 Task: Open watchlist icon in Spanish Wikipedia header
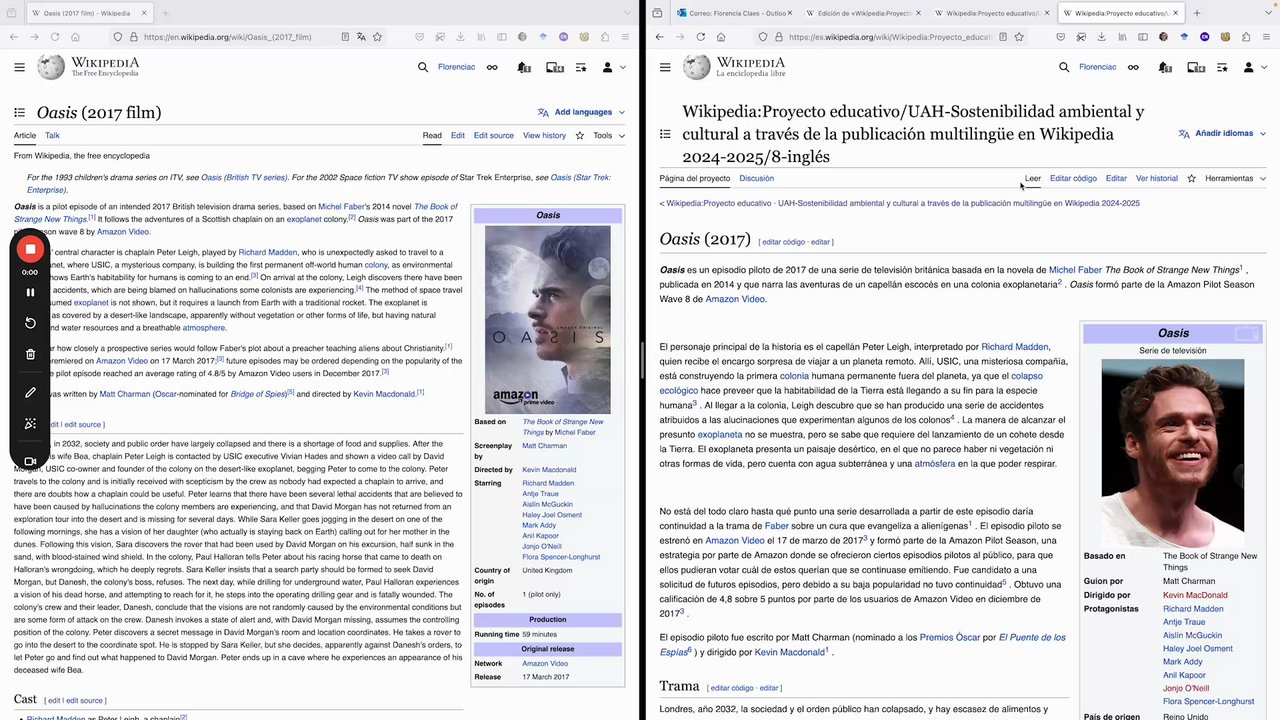pos(1222,67)
